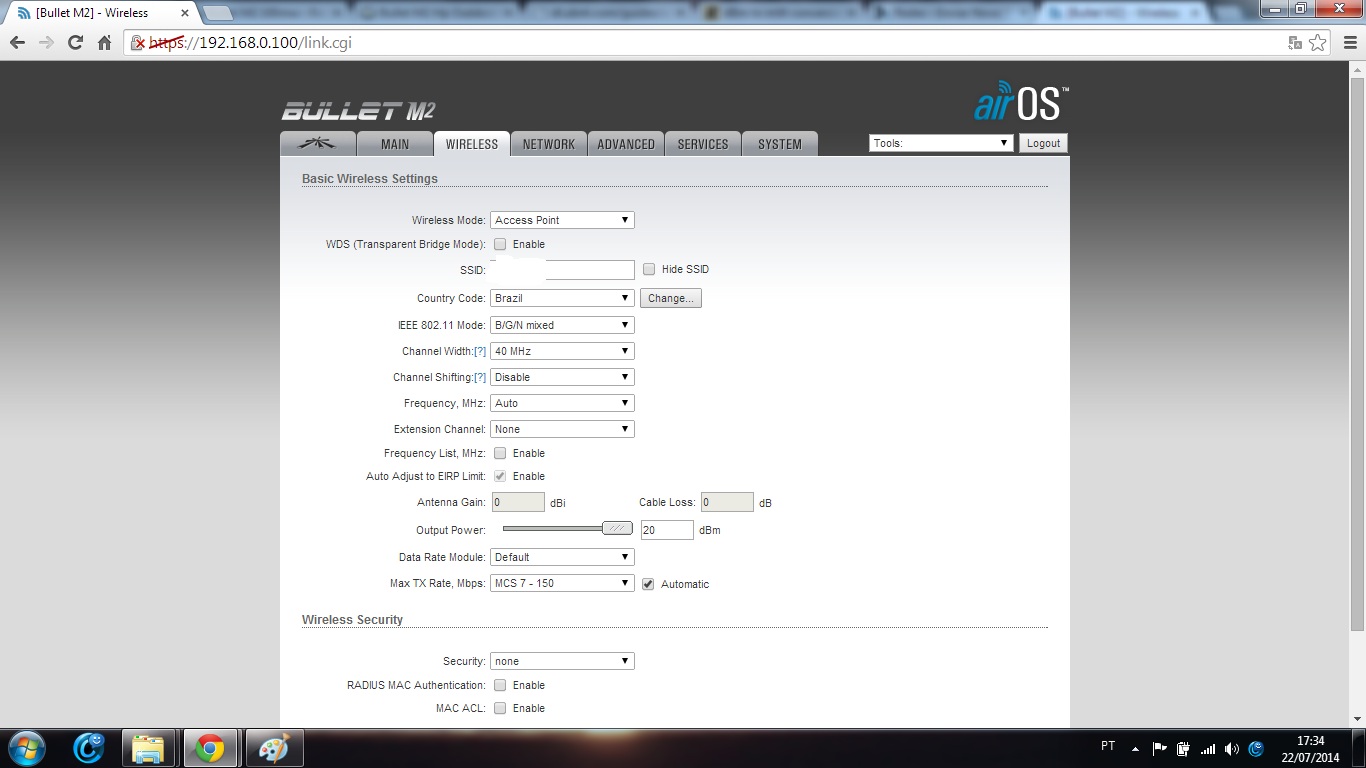Expand the Security dropdown
The image size is (1366, 768).
(562, 661)
